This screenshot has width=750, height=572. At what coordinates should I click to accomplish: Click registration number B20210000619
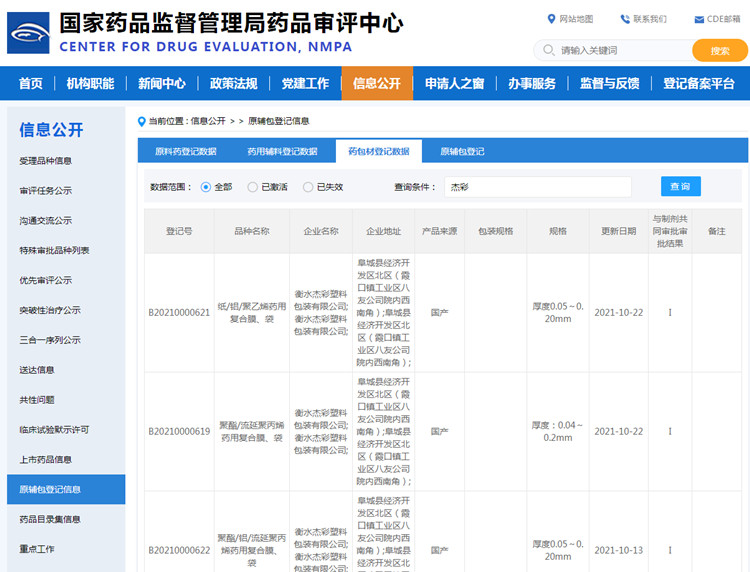[179, 432]
